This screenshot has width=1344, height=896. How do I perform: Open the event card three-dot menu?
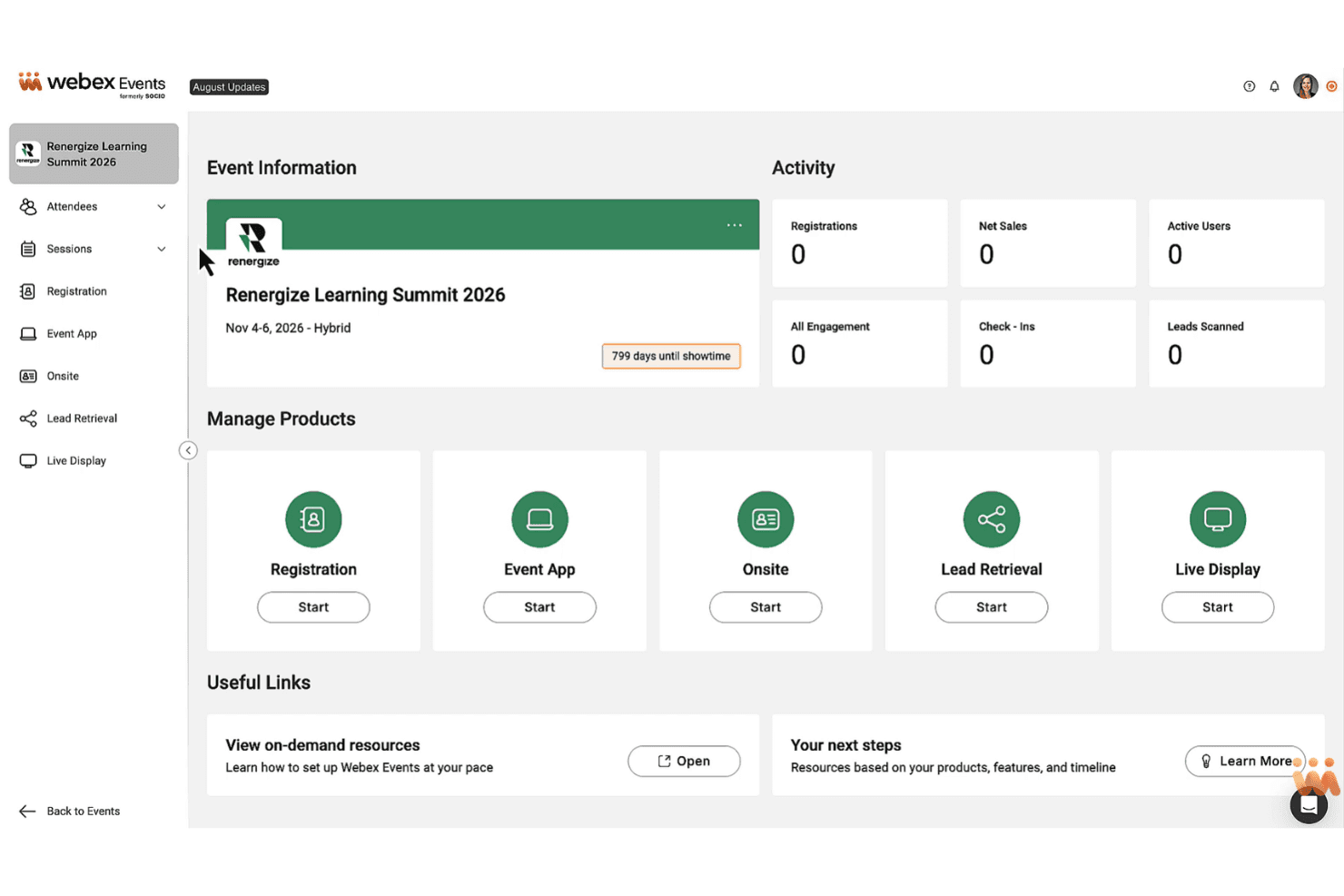pos(734,225)
